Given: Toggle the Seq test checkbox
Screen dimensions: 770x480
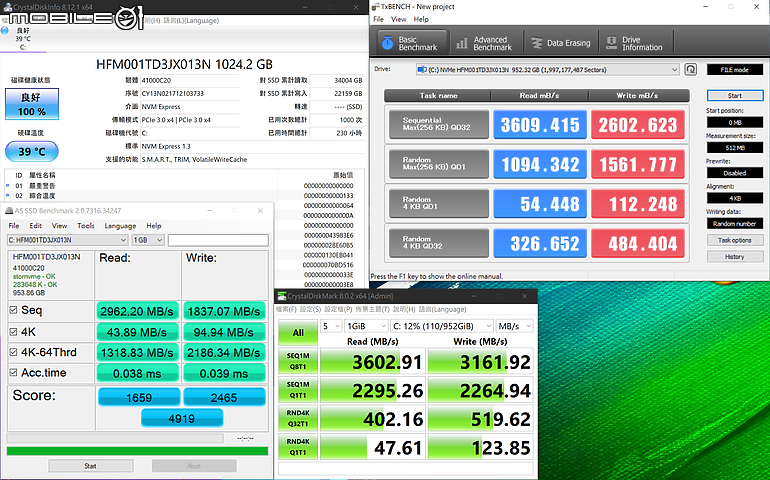Looking at the screenshot, I should pyautogui.click(x=14, y=310).
